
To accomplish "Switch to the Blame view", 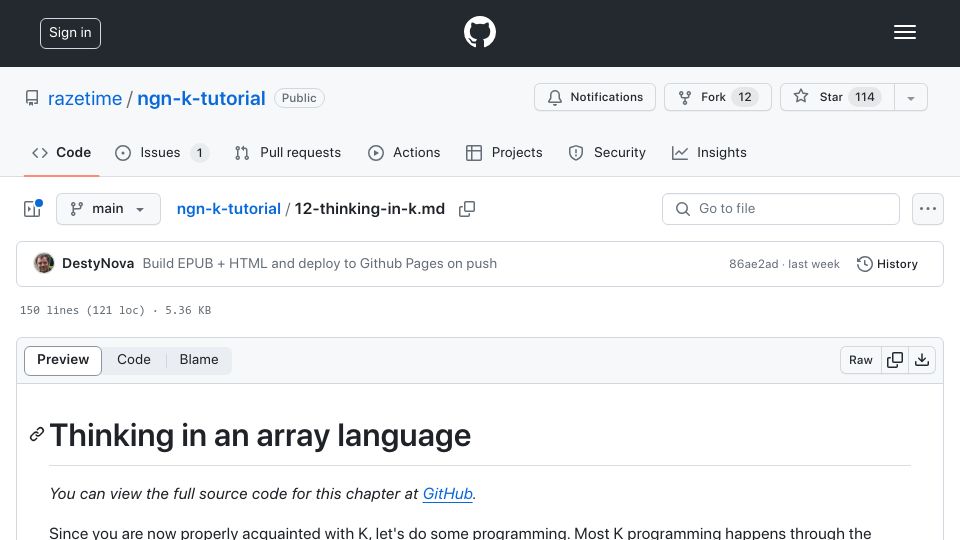I will (x=198, y=359).
